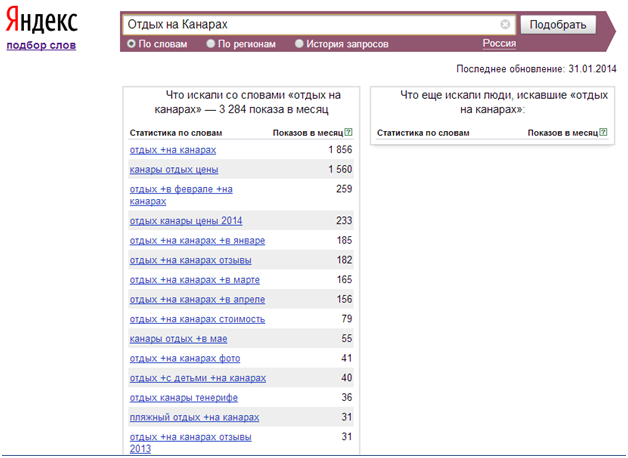
Task: Click the count '156'
Action: coord(344,299)
